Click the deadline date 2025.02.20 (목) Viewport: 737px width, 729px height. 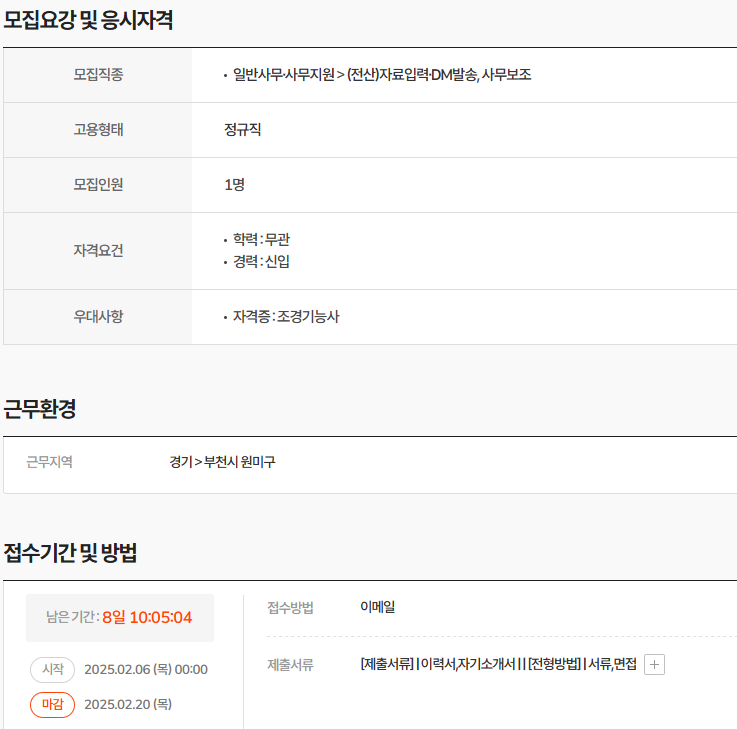tap(128, 705)
